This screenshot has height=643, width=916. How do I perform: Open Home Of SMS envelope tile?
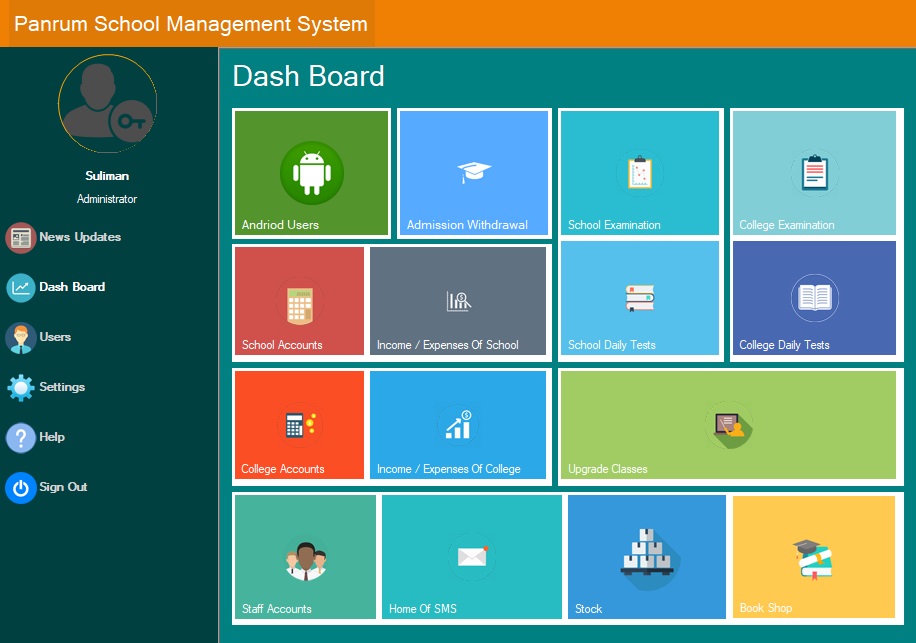[471, 557]
